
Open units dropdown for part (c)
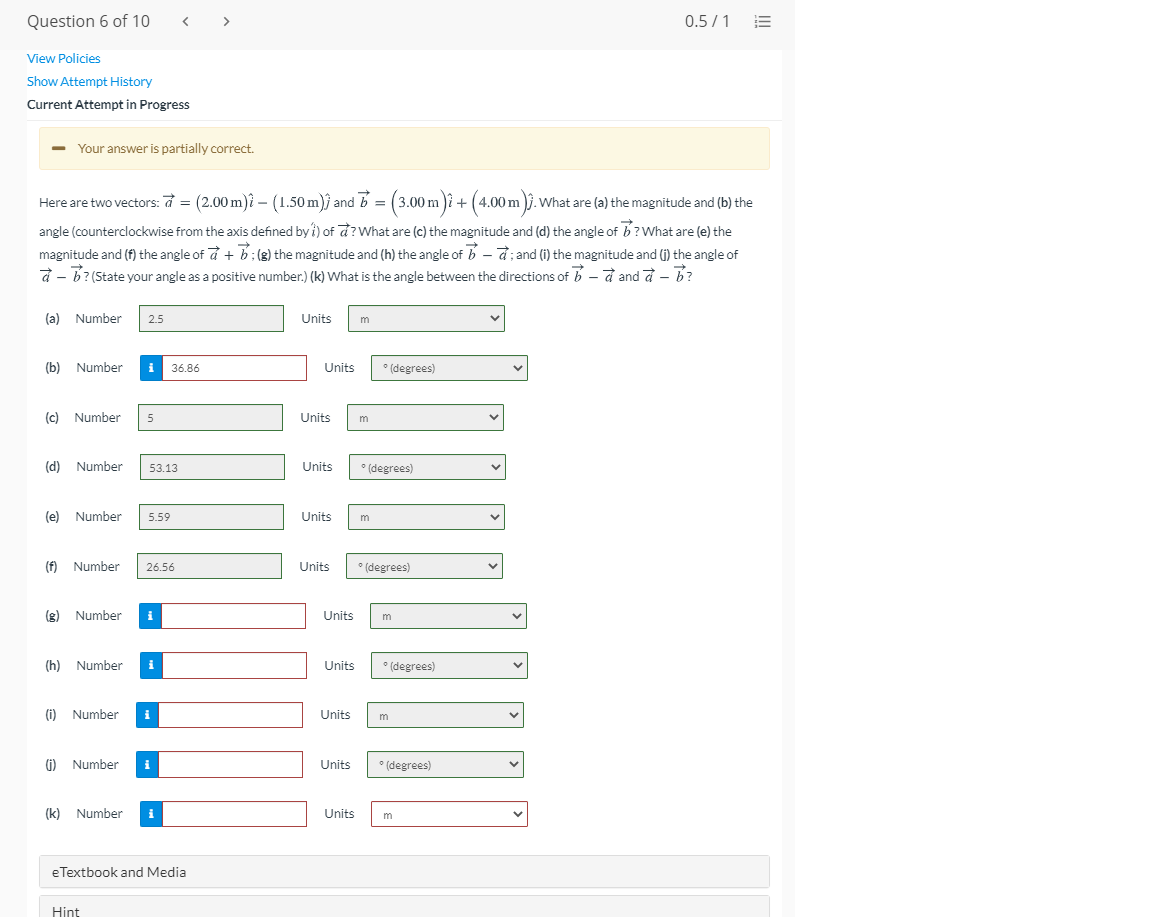pos(425,417)
